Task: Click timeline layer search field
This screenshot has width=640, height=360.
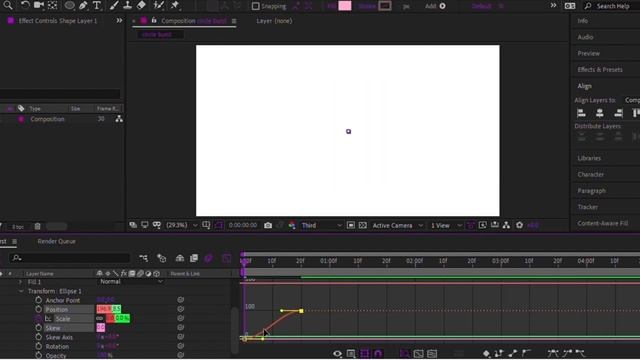Action: tap(70, 258)
